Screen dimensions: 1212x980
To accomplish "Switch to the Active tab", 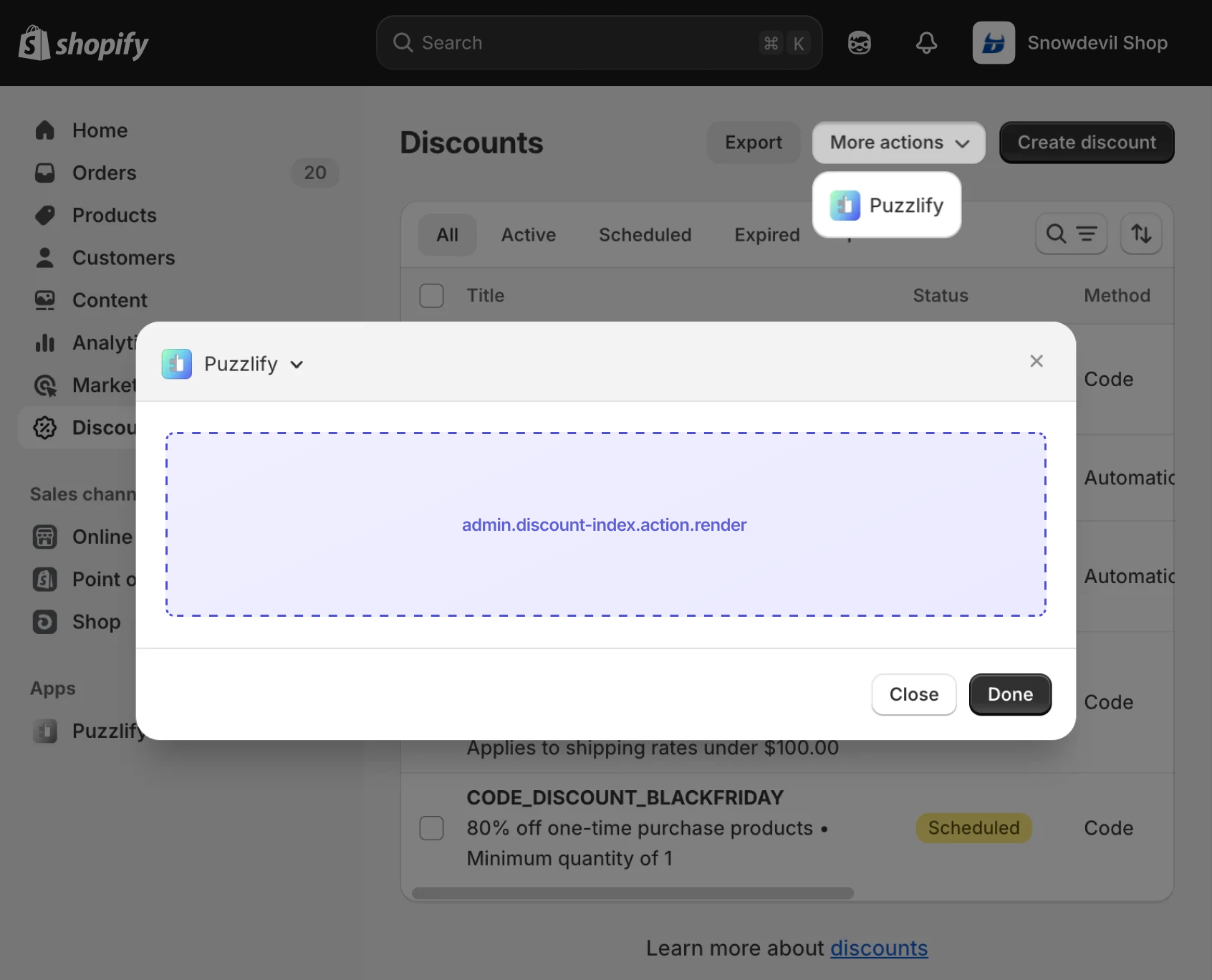I will [529, 234].
